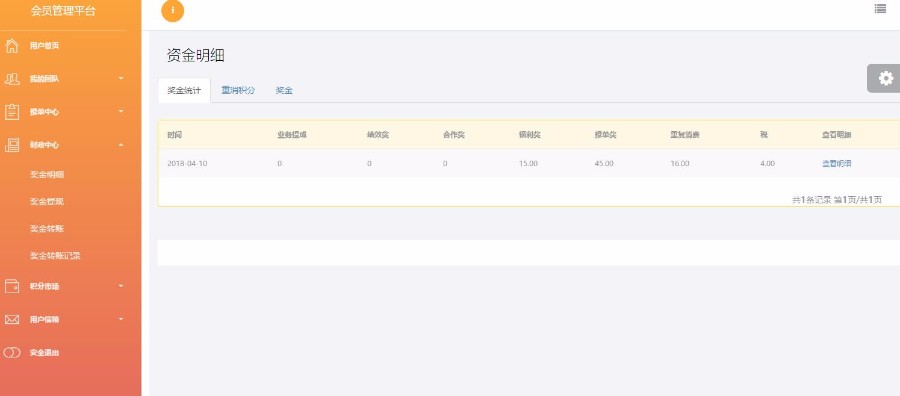This screenshot has width=900, height=396.
Task: Open 奖金转账记录 in sidebar submenu
Action: [55, 256]
